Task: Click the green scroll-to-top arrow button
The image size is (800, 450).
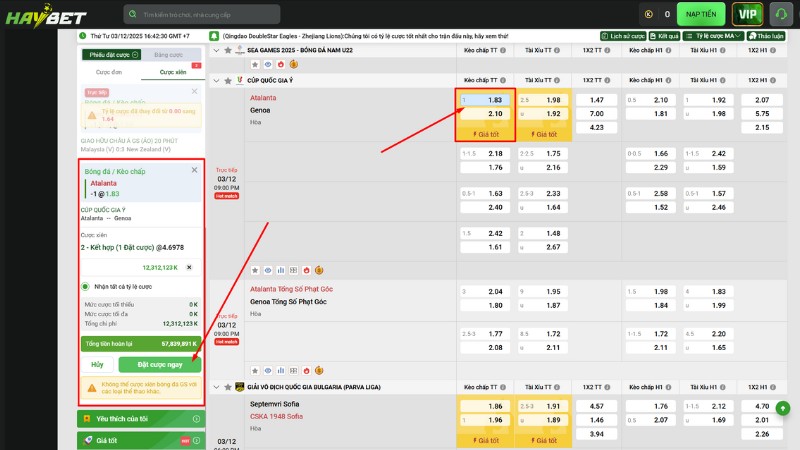Action: pyautogui.click(x=782, y=408)
